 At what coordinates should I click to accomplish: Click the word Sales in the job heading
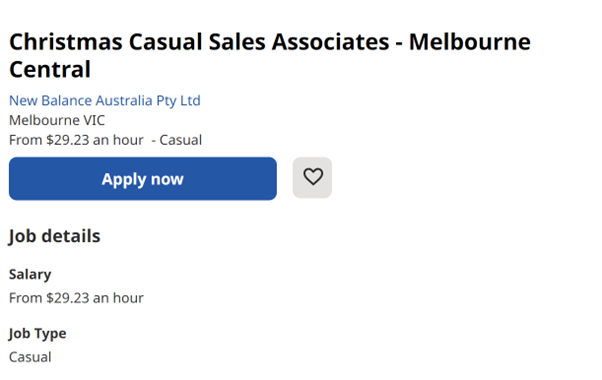[237, 41]
